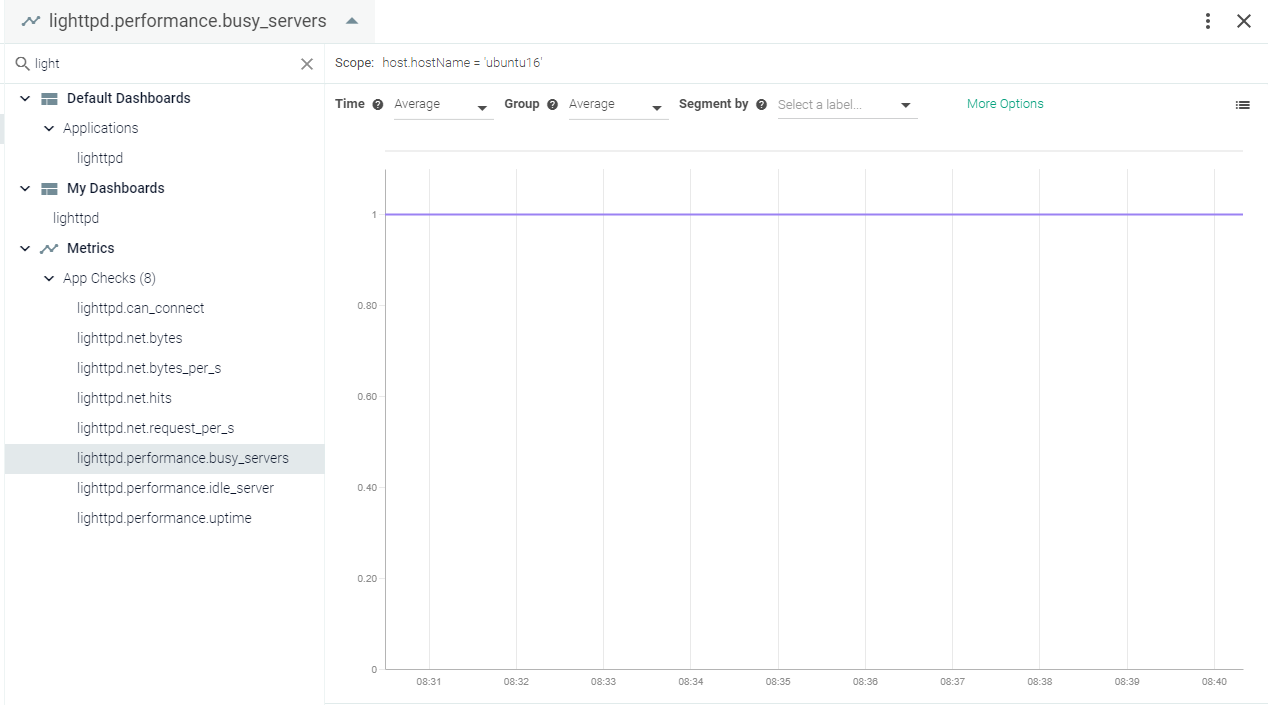
Task: Click the purple line in the chart
Action: (x=814, y=214)
